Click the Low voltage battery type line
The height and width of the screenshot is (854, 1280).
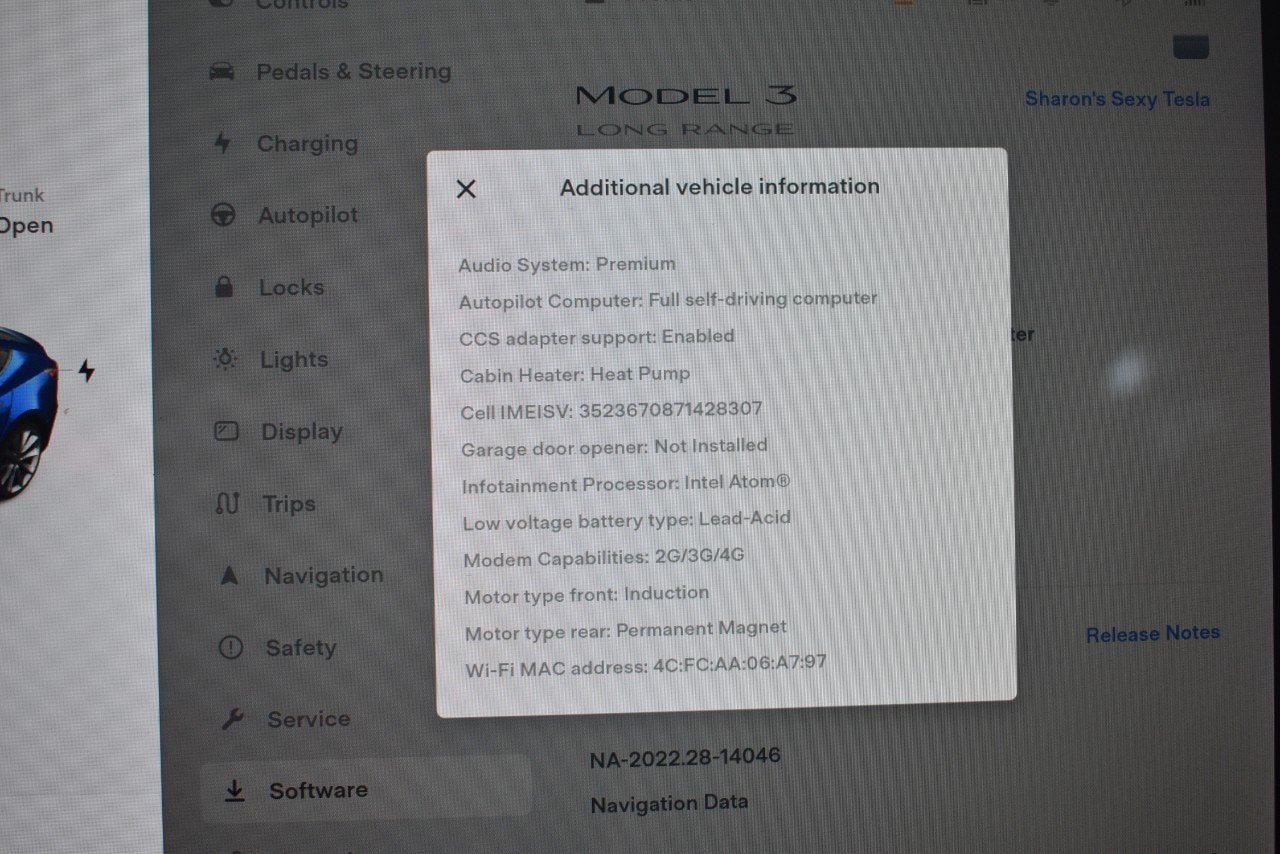627,520
